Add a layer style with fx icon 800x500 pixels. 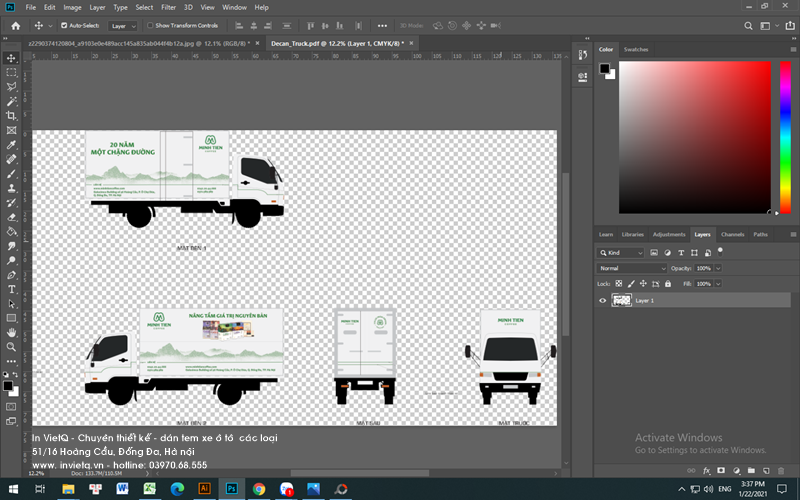point(707,469)
